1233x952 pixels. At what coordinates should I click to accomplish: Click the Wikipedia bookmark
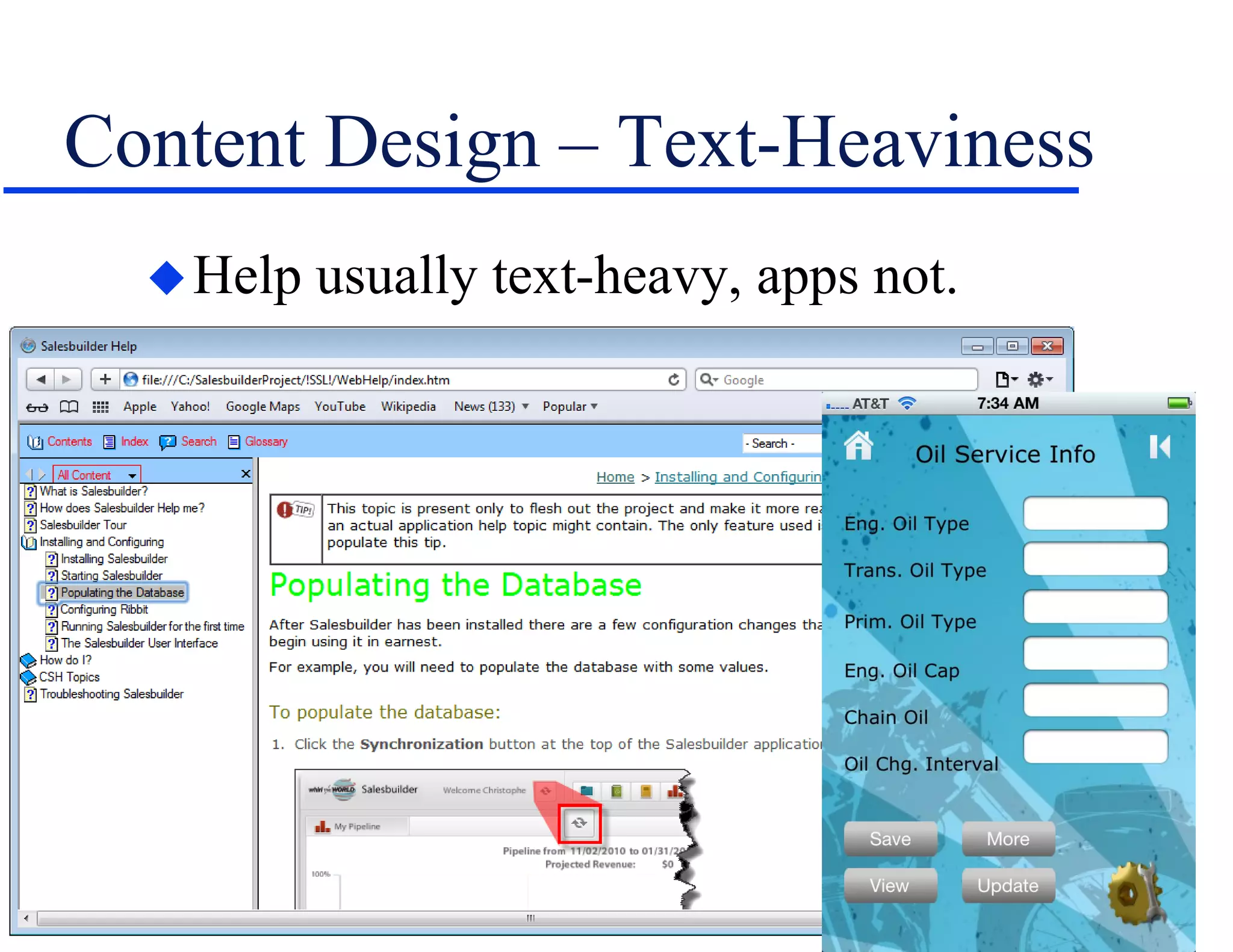(x=408, y=407)
